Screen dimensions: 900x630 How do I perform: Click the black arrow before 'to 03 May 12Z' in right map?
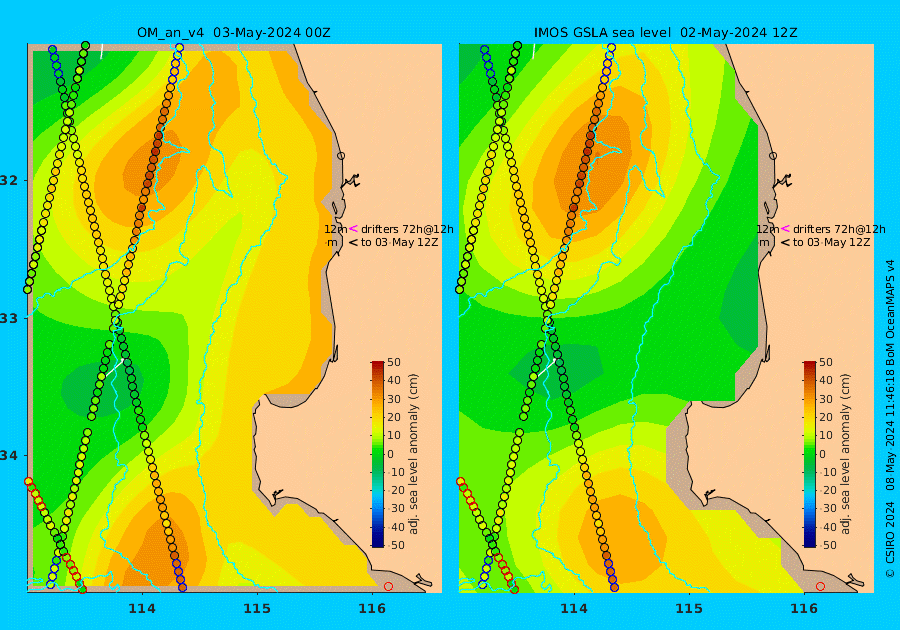coord(786,243)
